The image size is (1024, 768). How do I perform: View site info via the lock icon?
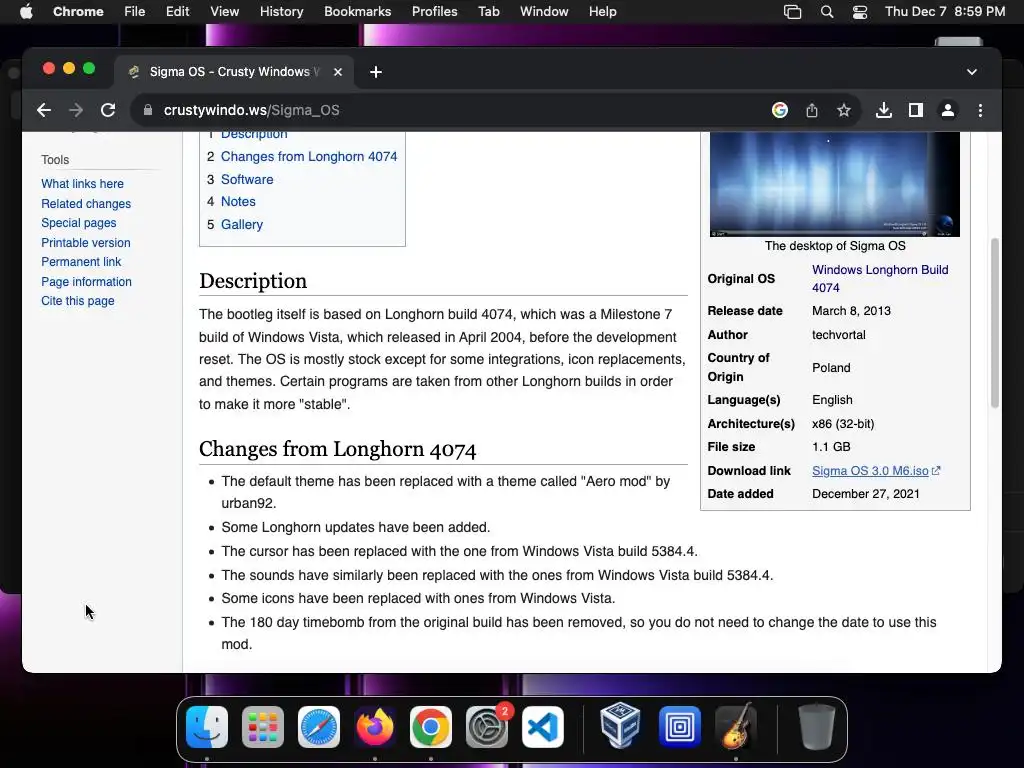[x=148, y=110]
